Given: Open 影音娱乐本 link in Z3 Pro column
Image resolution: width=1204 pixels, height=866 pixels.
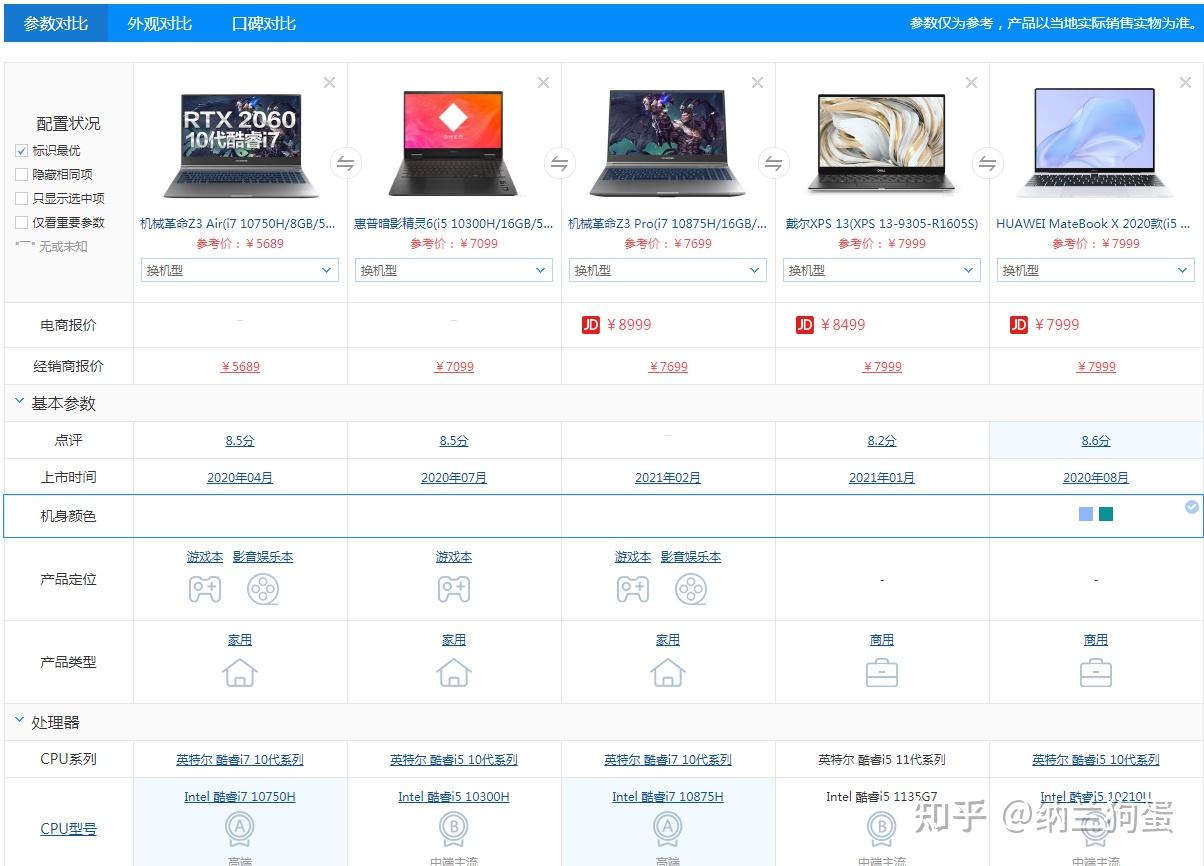Looking at the screenshot, I should 691,557.
